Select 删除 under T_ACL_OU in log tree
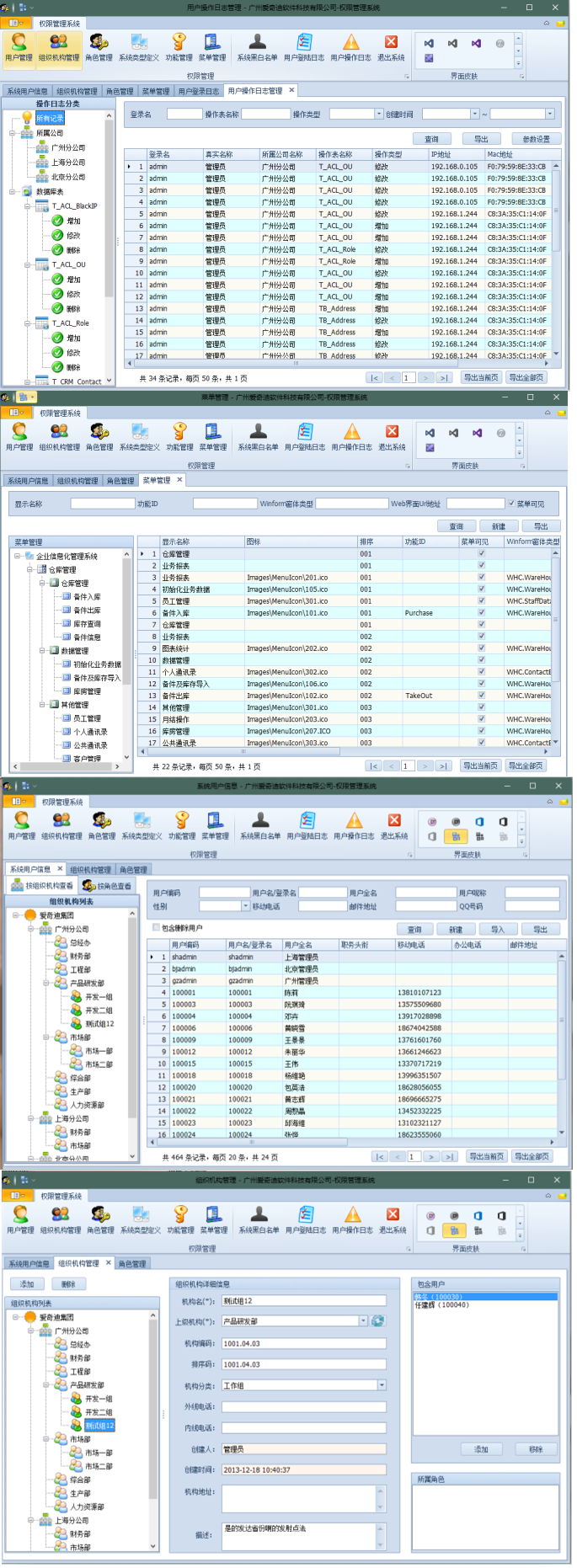This screenshot has height=1568, width=577. click(x=67, y=309)
